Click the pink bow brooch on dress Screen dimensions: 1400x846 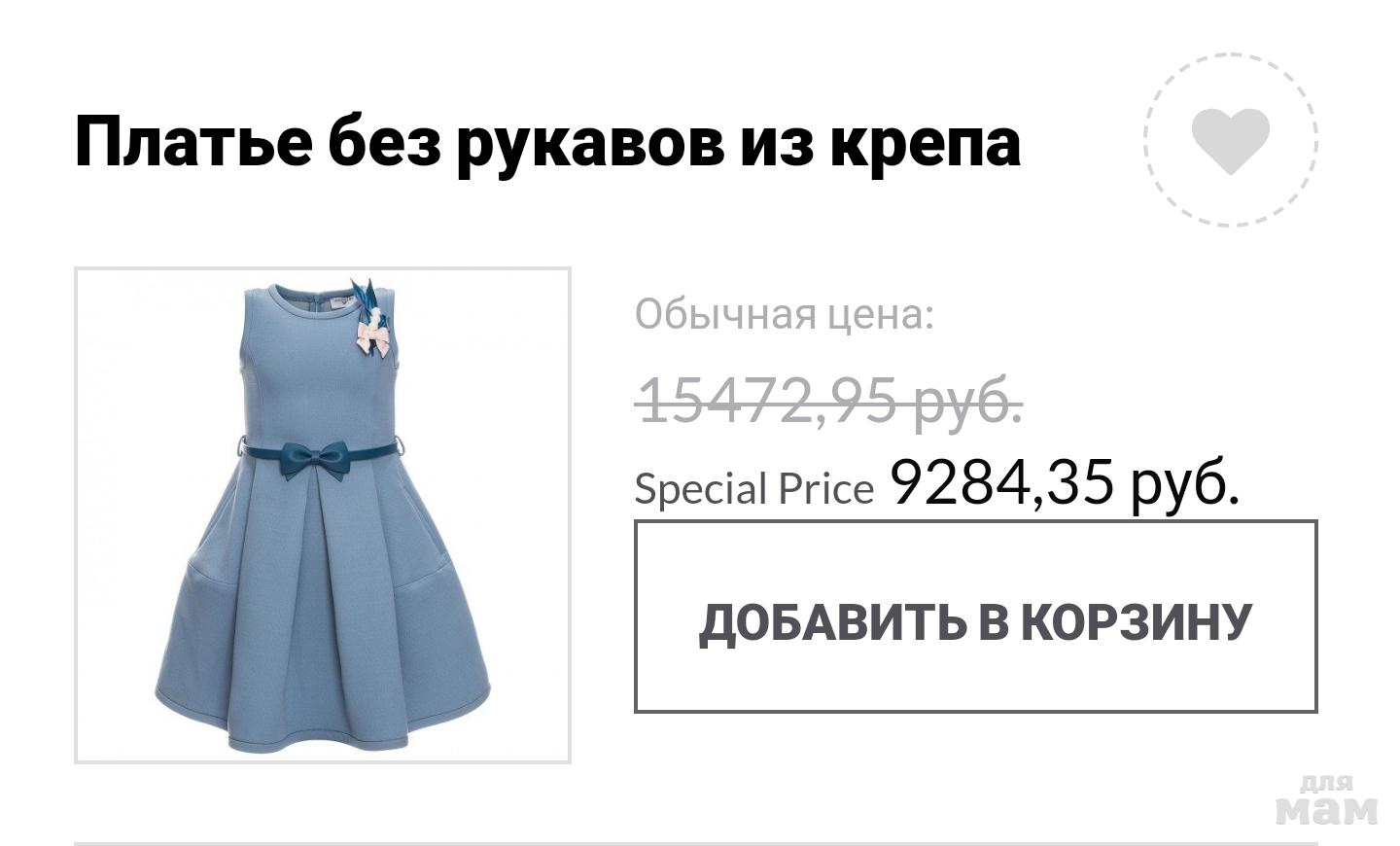tap(375, 335)
